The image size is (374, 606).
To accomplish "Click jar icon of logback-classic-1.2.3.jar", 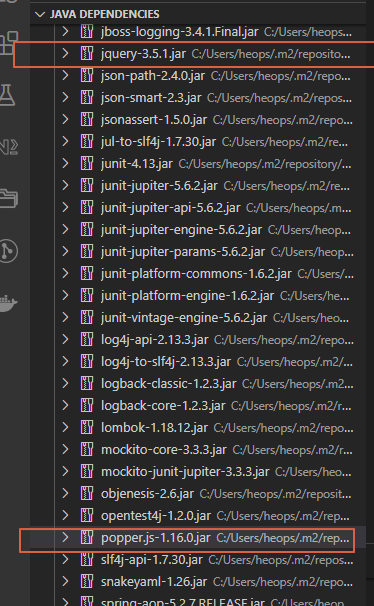I will [x=87, y=383].
